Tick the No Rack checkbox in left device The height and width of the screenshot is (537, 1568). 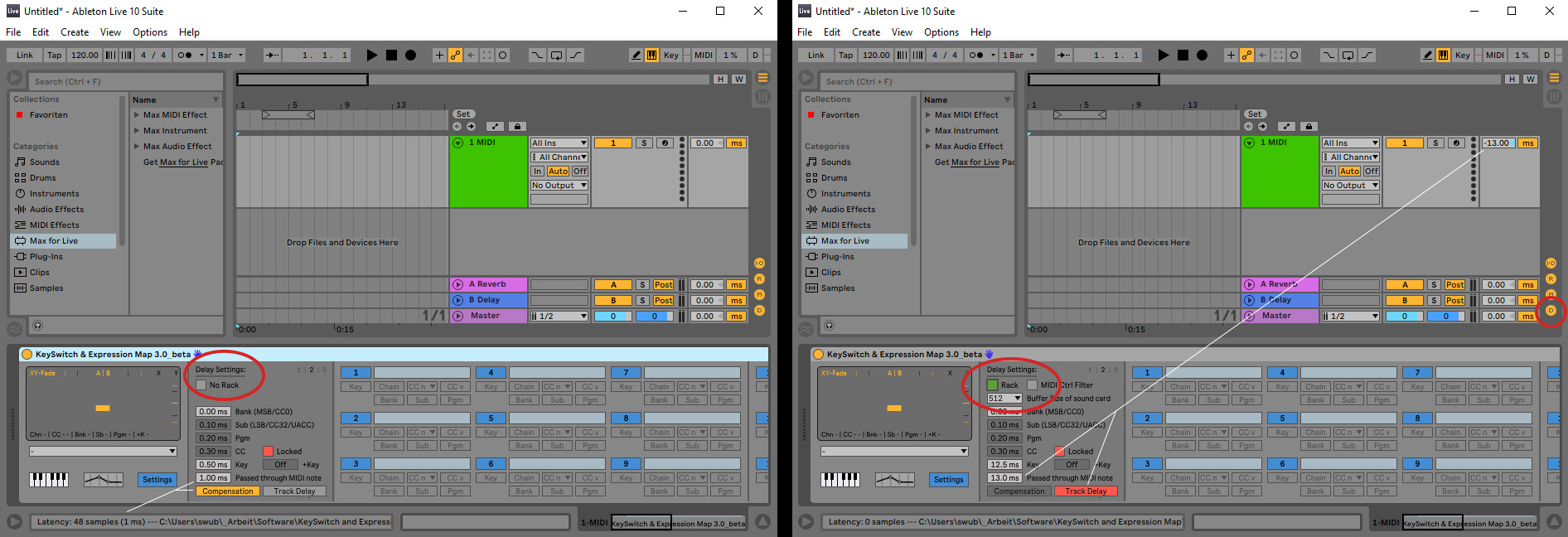click(x=201, y=385)
